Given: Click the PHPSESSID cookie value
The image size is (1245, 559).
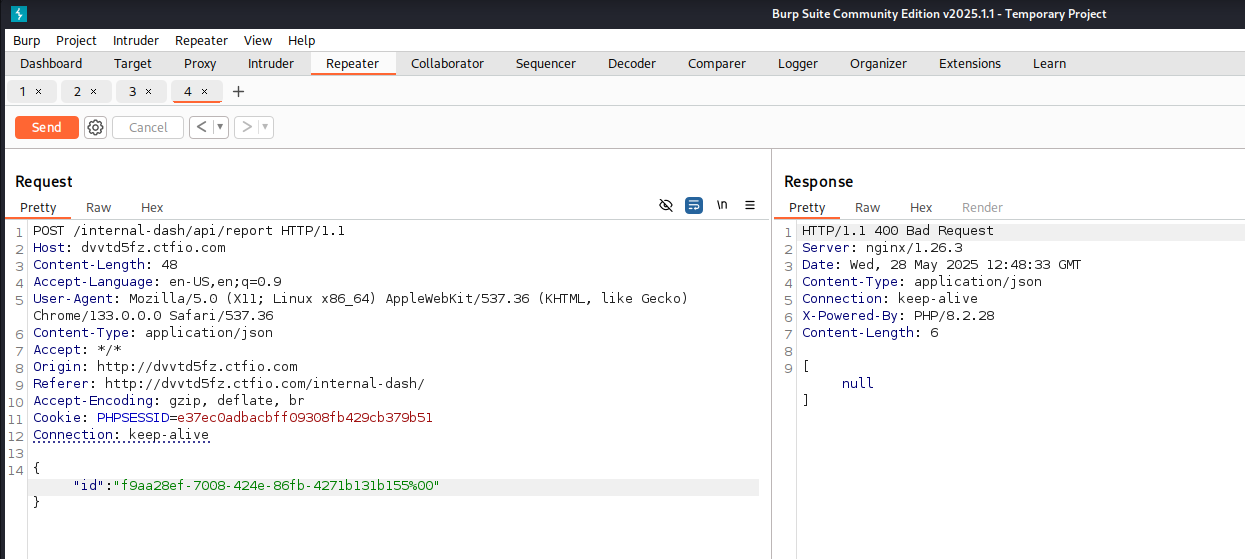Looking at the screenshot, I should pos(305,417).
